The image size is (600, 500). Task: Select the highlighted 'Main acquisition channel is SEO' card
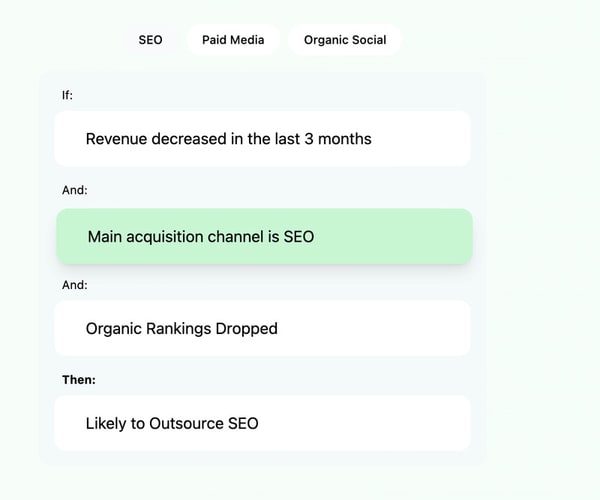(x=264, y=237)
